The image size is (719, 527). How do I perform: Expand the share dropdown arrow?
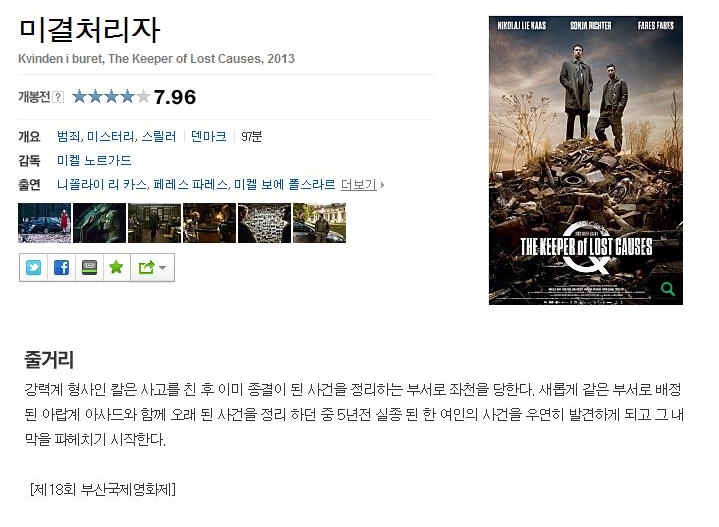(162, 267)
